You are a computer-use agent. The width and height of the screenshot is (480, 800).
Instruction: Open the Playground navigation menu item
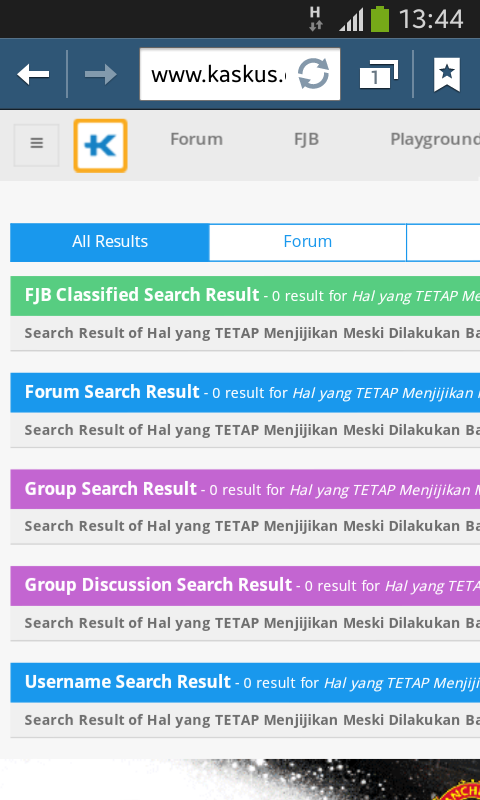coord(435,140)
